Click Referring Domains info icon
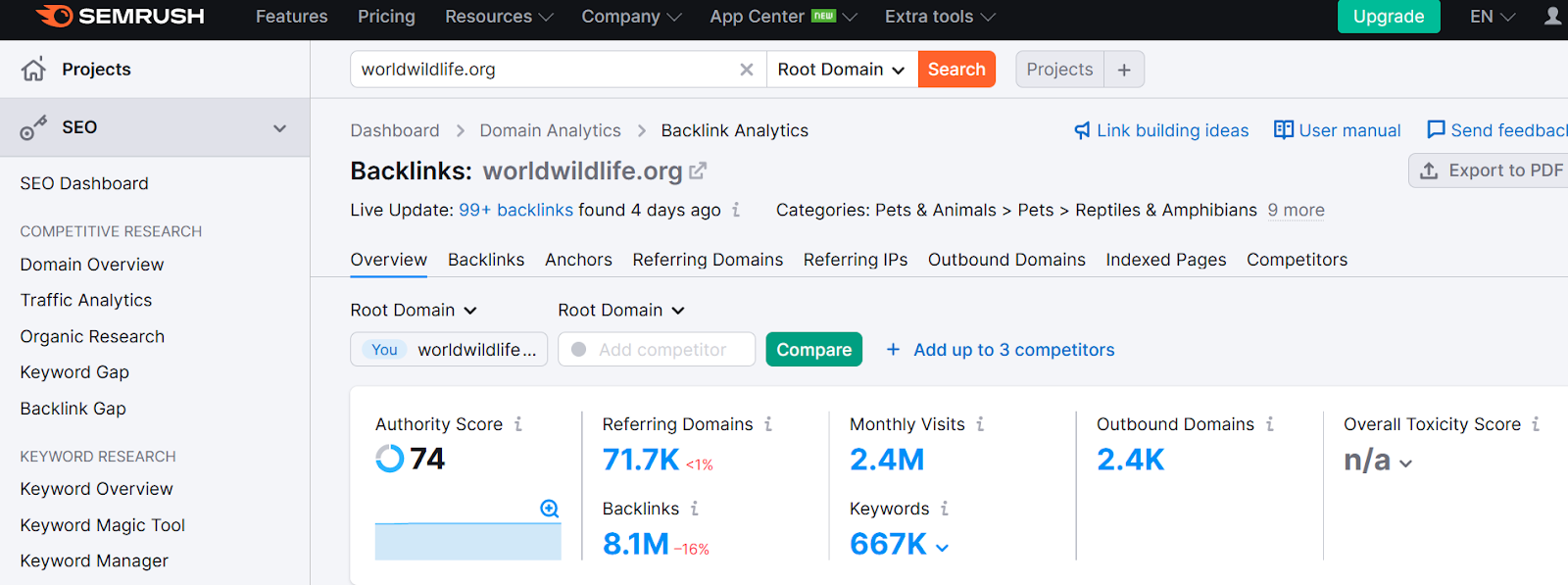Viewport: 1568px width, 585px height. [x=768, y=424]
